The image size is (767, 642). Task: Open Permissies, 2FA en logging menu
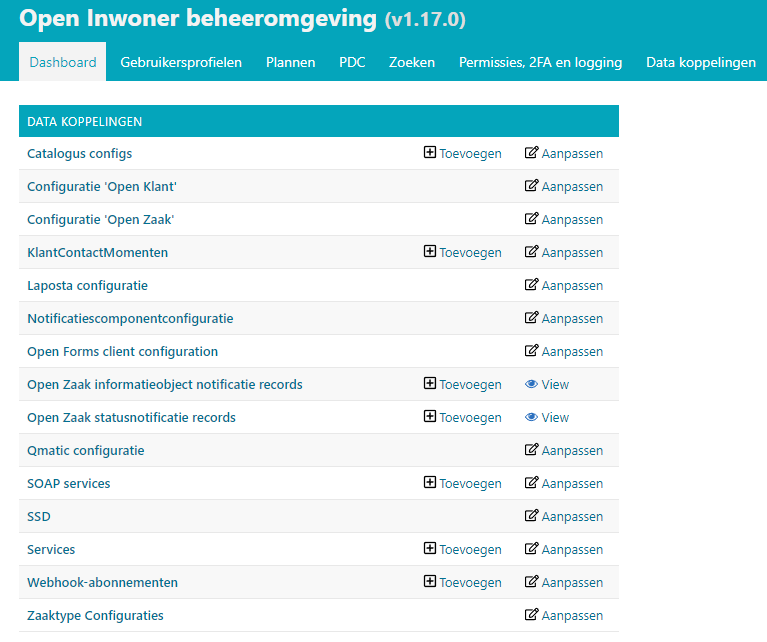pyautogui.click(x=540, y=62)
